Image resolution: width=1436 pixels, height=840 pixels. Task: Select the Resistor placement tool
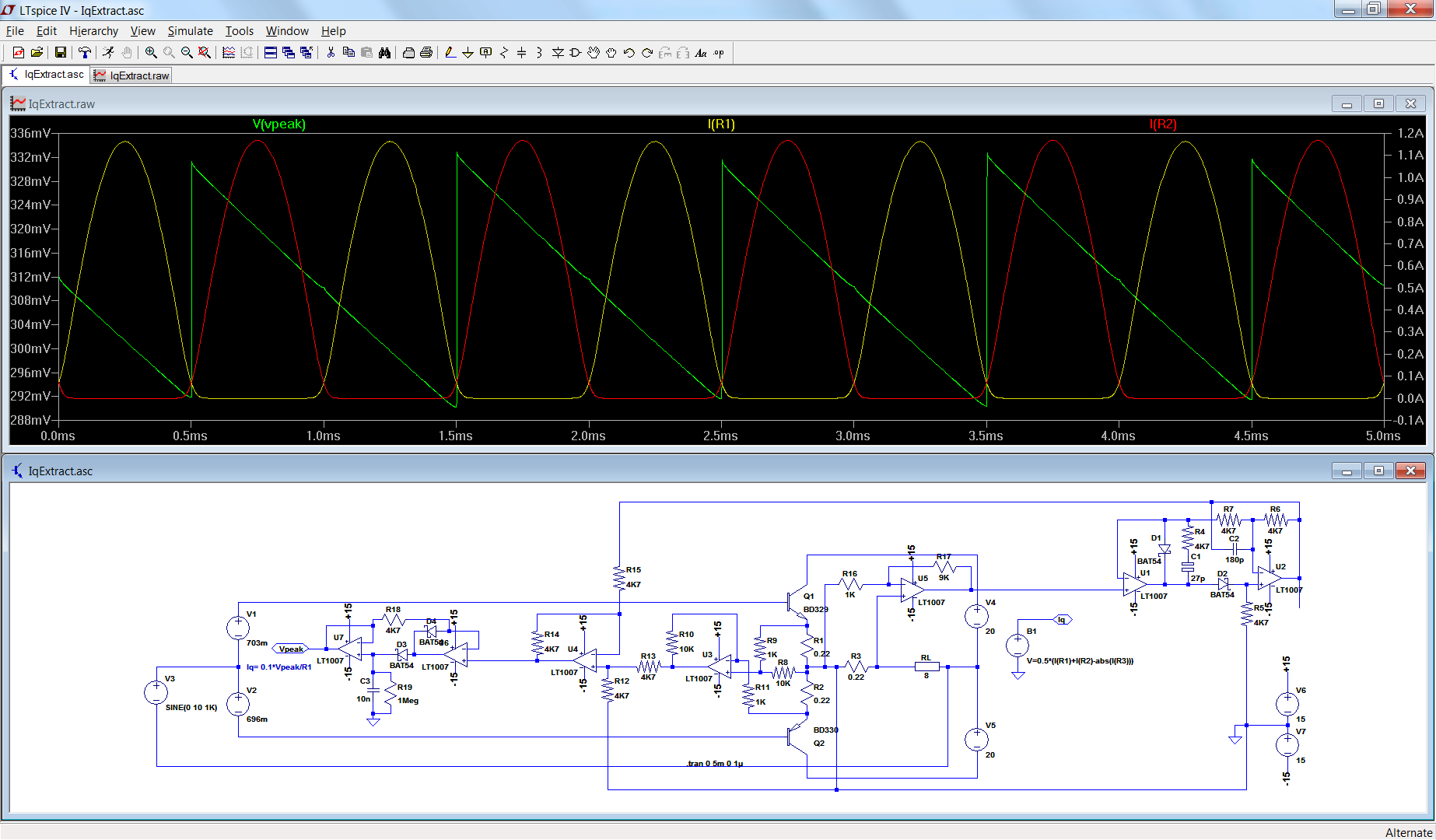[x=503, y=52]
